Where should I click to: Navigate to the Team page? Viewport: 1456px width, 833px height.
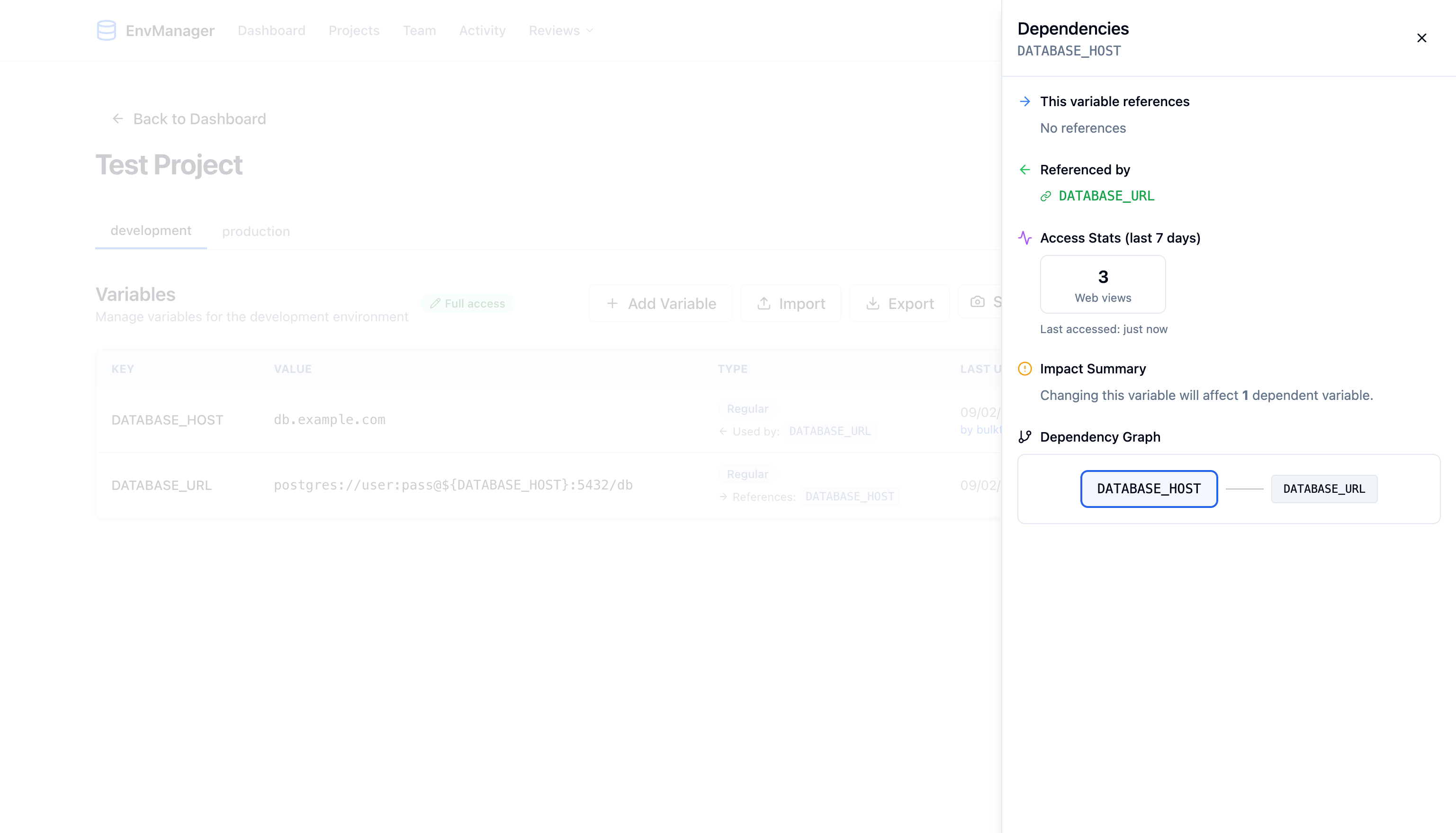pos(419,30)
